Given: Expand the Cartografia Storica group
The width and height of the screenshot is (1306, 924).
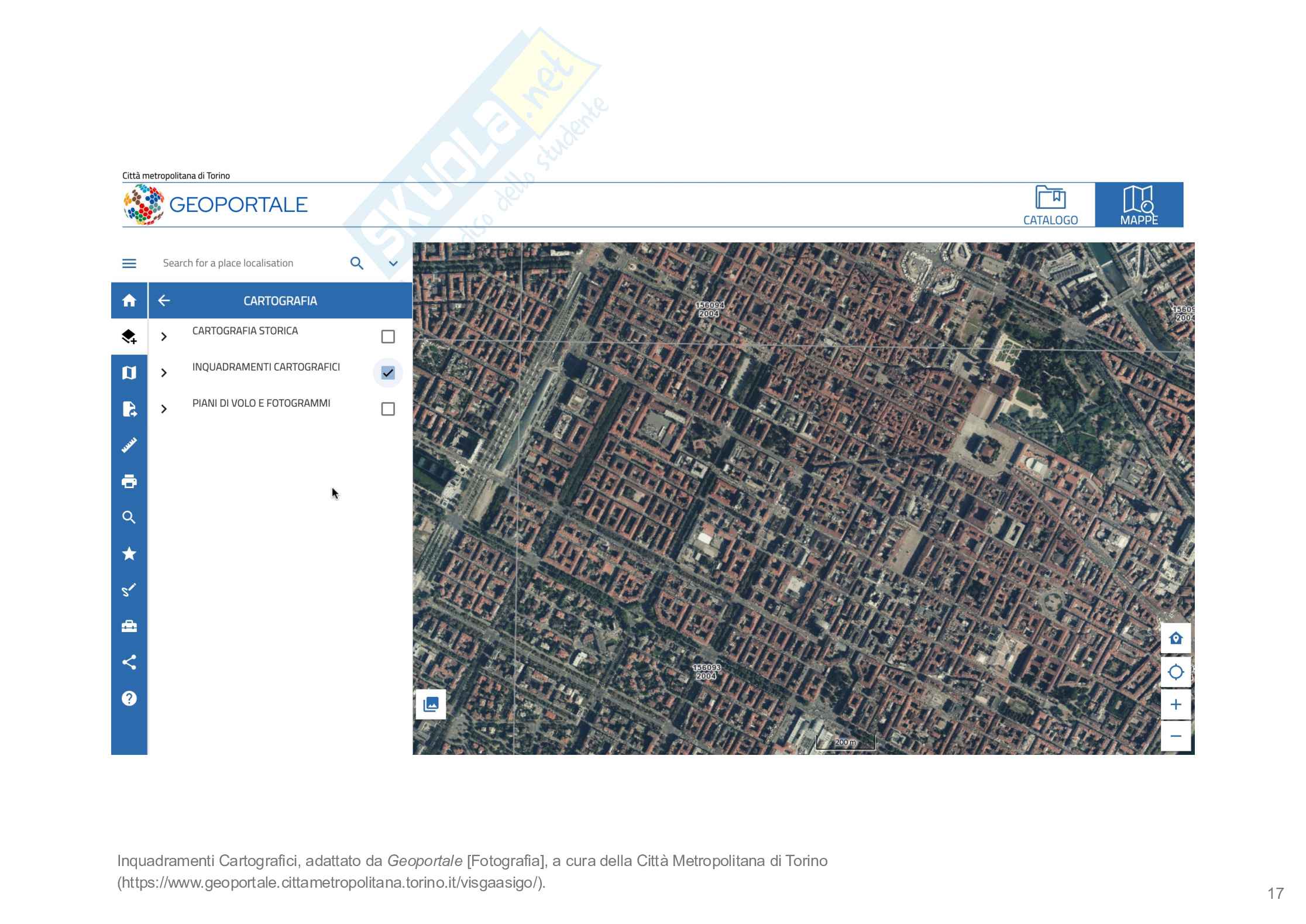Looking at the screenshot, I should point(164,336).
